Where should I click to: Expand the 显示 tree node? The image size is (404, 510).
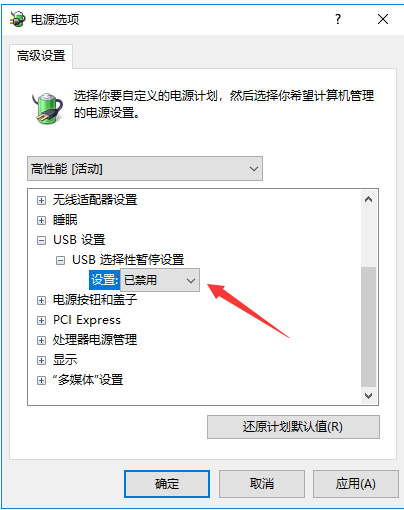[x=41, y=360]
